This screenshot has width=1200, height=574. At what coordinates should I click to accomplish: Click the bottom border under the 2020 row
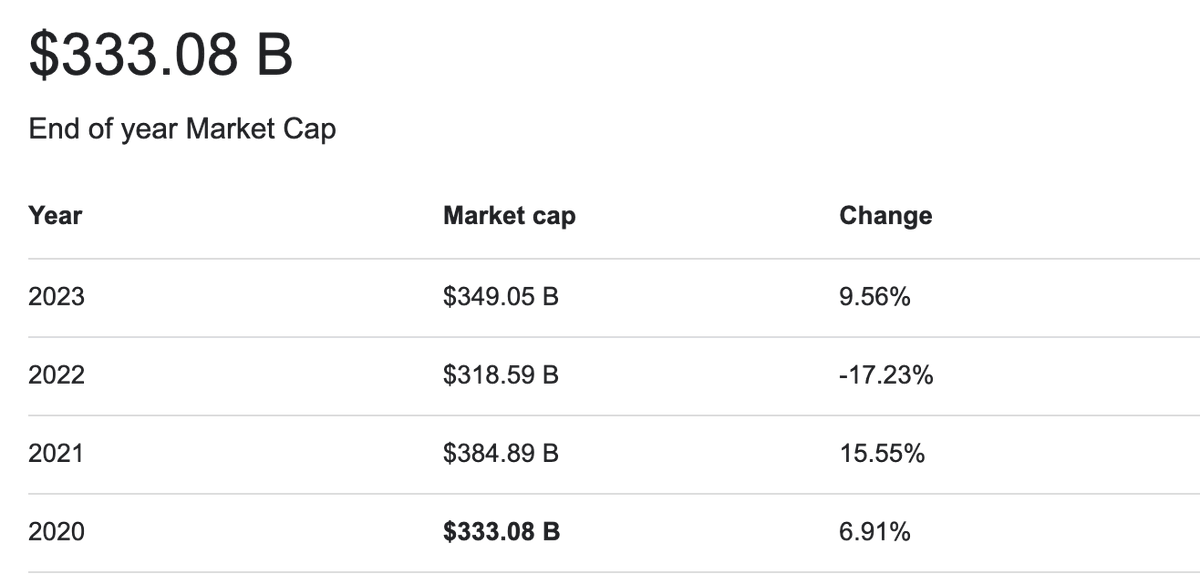600,571
